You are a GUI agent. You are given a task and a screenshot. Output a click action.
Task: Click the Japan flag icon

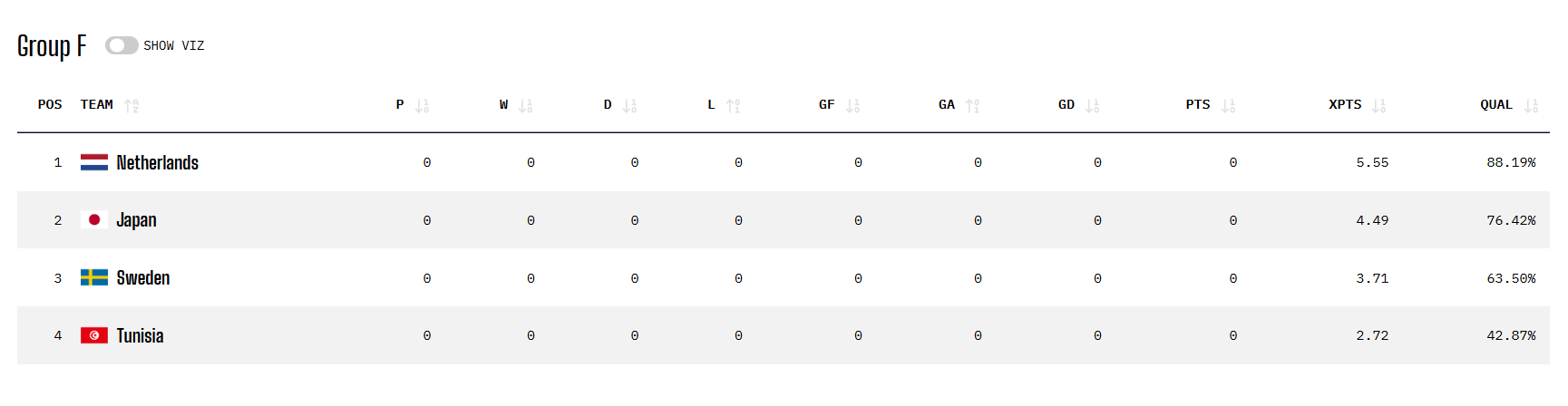coord(94,220)
